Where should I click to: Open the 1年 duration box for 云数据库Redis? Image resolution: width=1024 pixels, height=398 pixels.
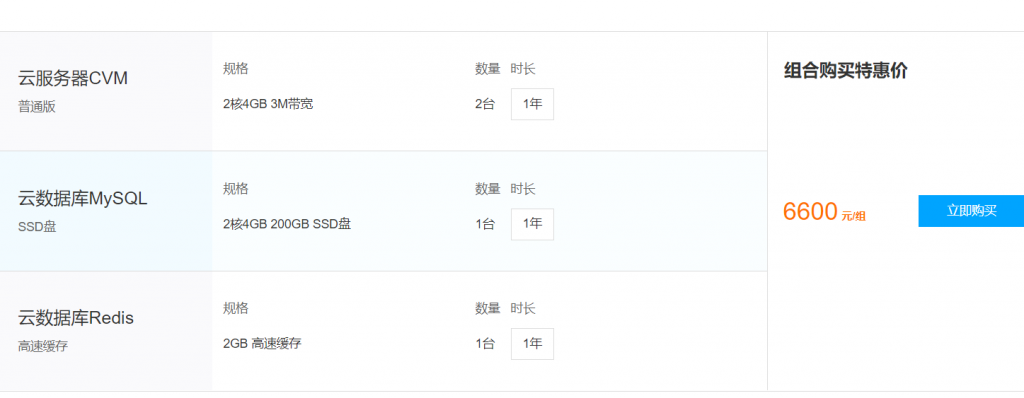[x=532, y=344]
